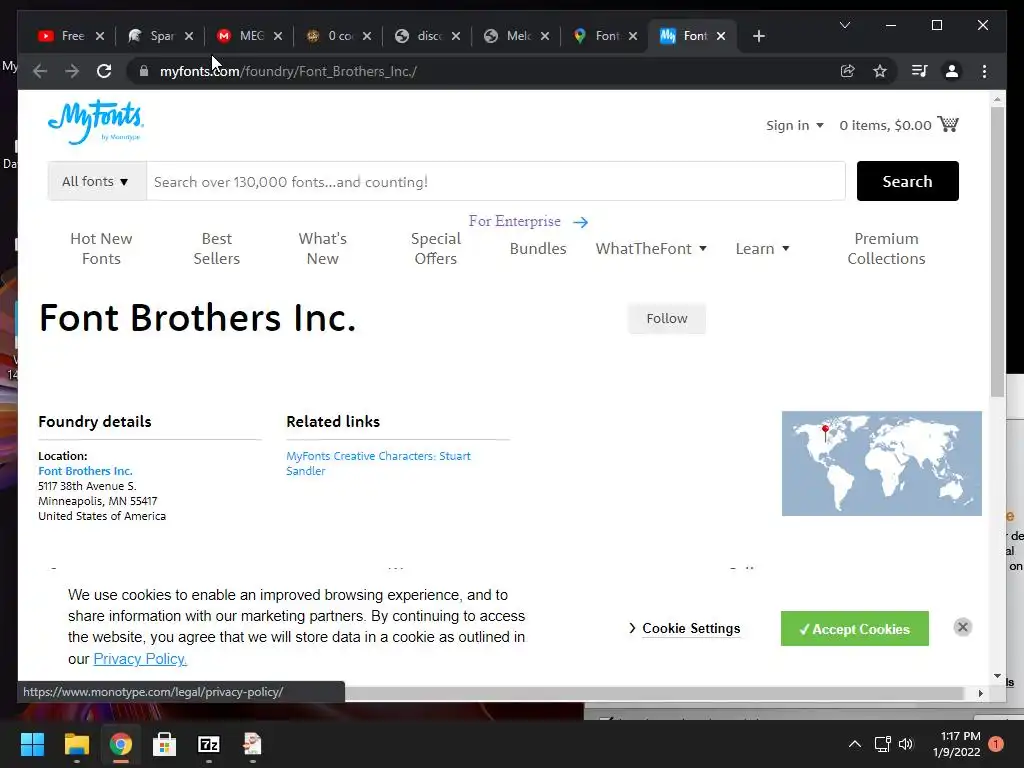Screen dimensions: 1024x768
Task: Click page scrollbar down arrow
Action: tap(997, 676)
